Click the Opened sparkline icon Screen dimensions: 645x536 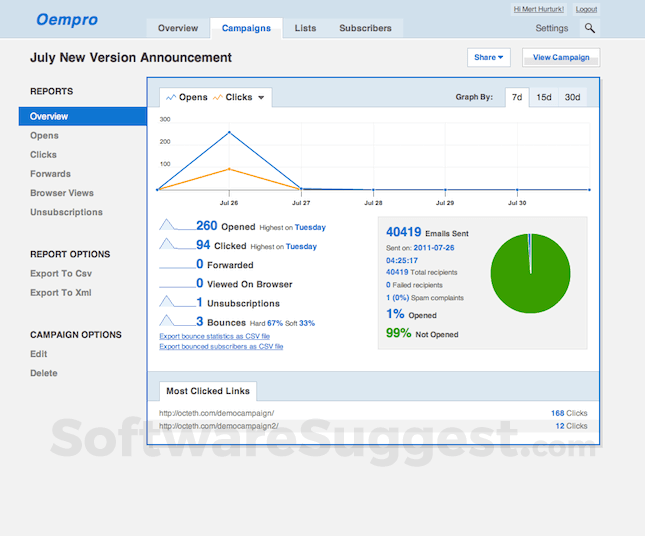tap(176, 225)
